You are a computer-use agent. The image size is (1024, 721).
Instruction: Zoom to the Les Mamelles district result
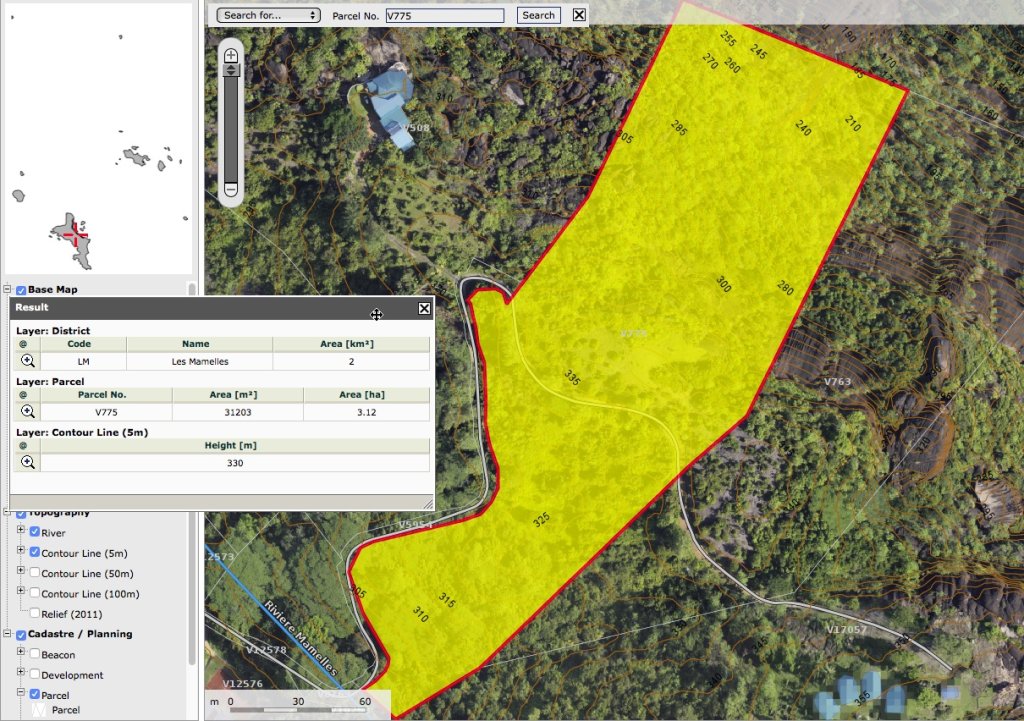tap(28, 361)
